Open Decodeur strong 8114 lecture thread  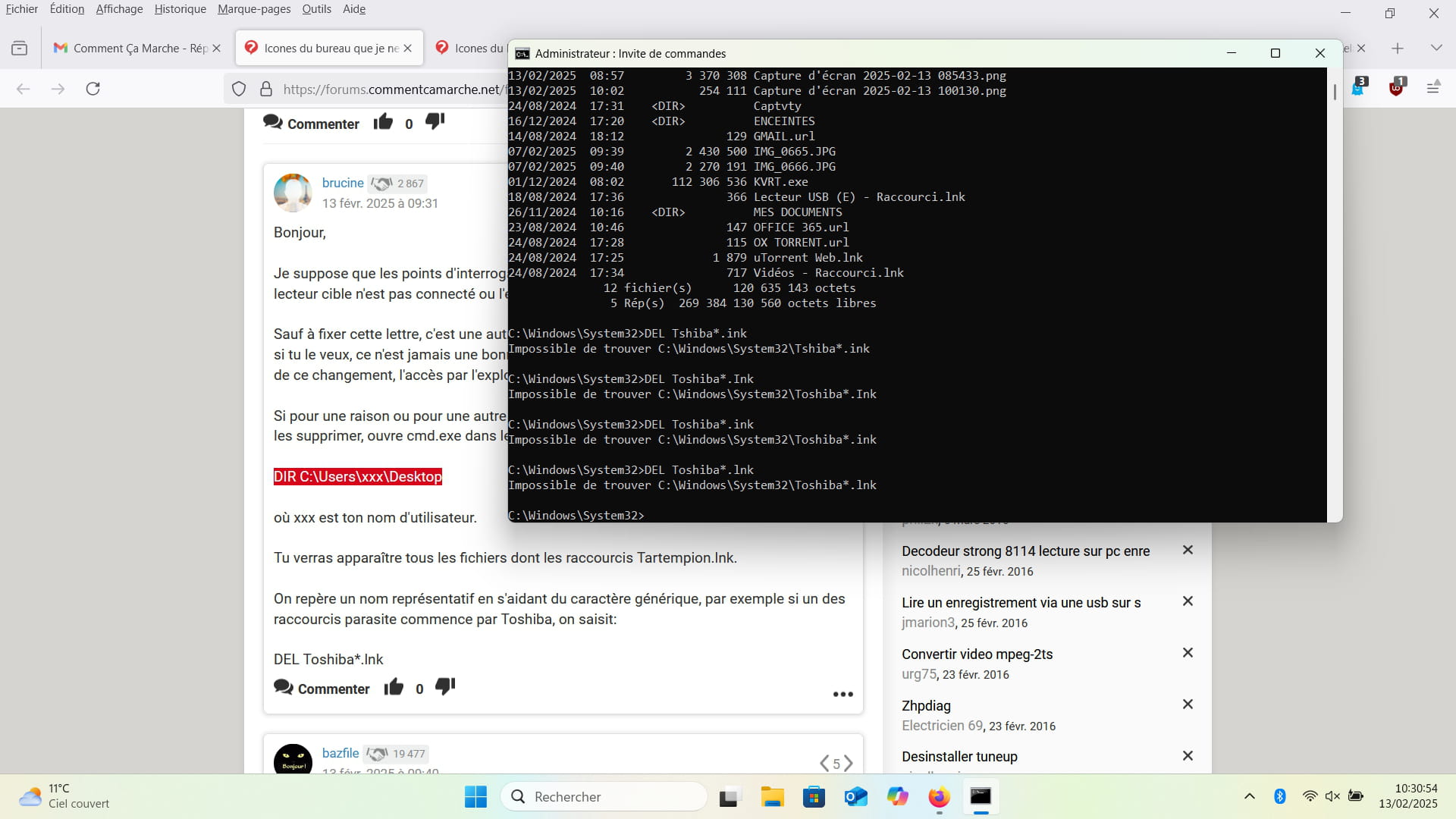click(x=1025, y=551)
